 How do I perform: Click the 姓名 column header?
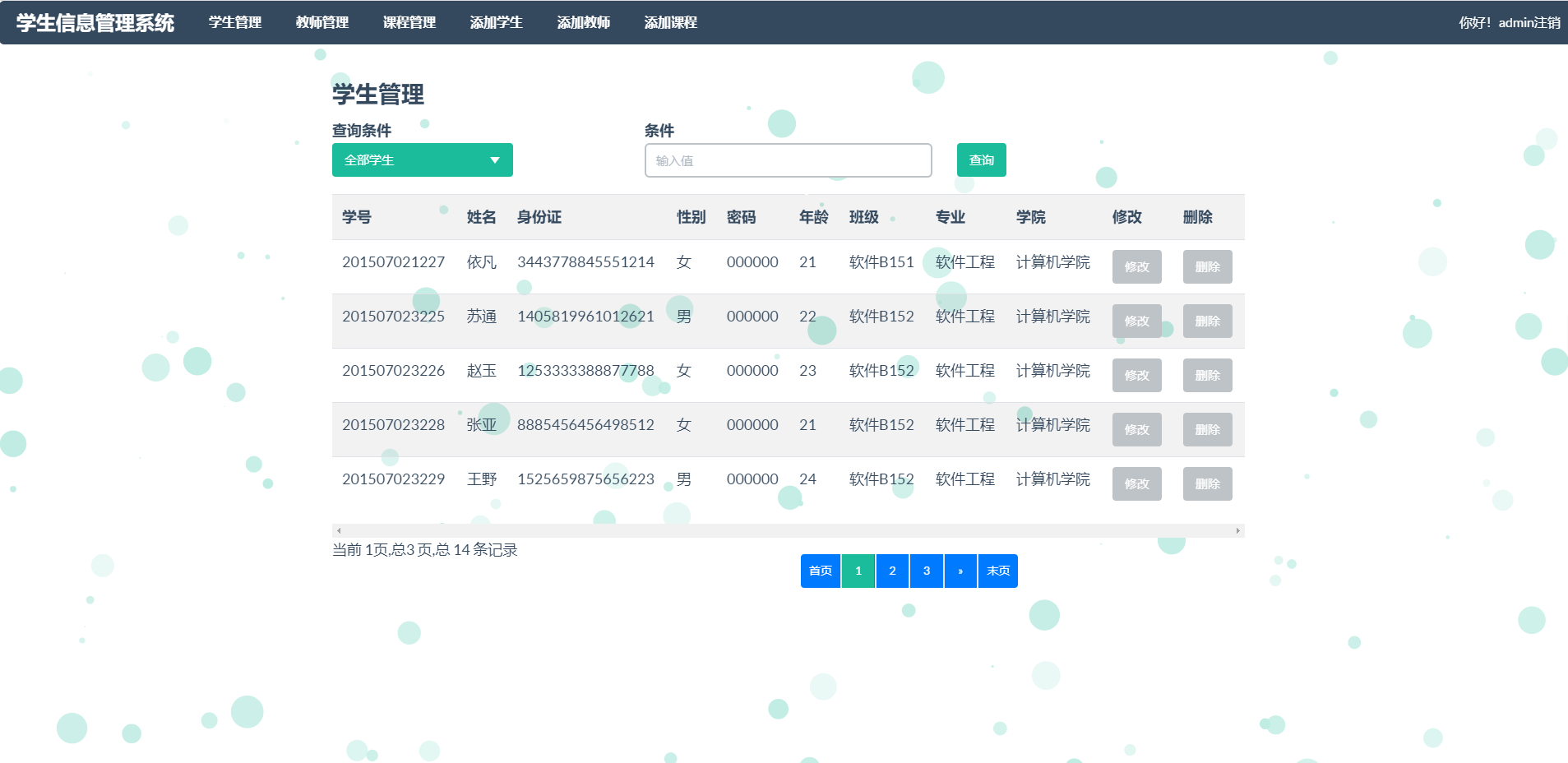[482, 217]
